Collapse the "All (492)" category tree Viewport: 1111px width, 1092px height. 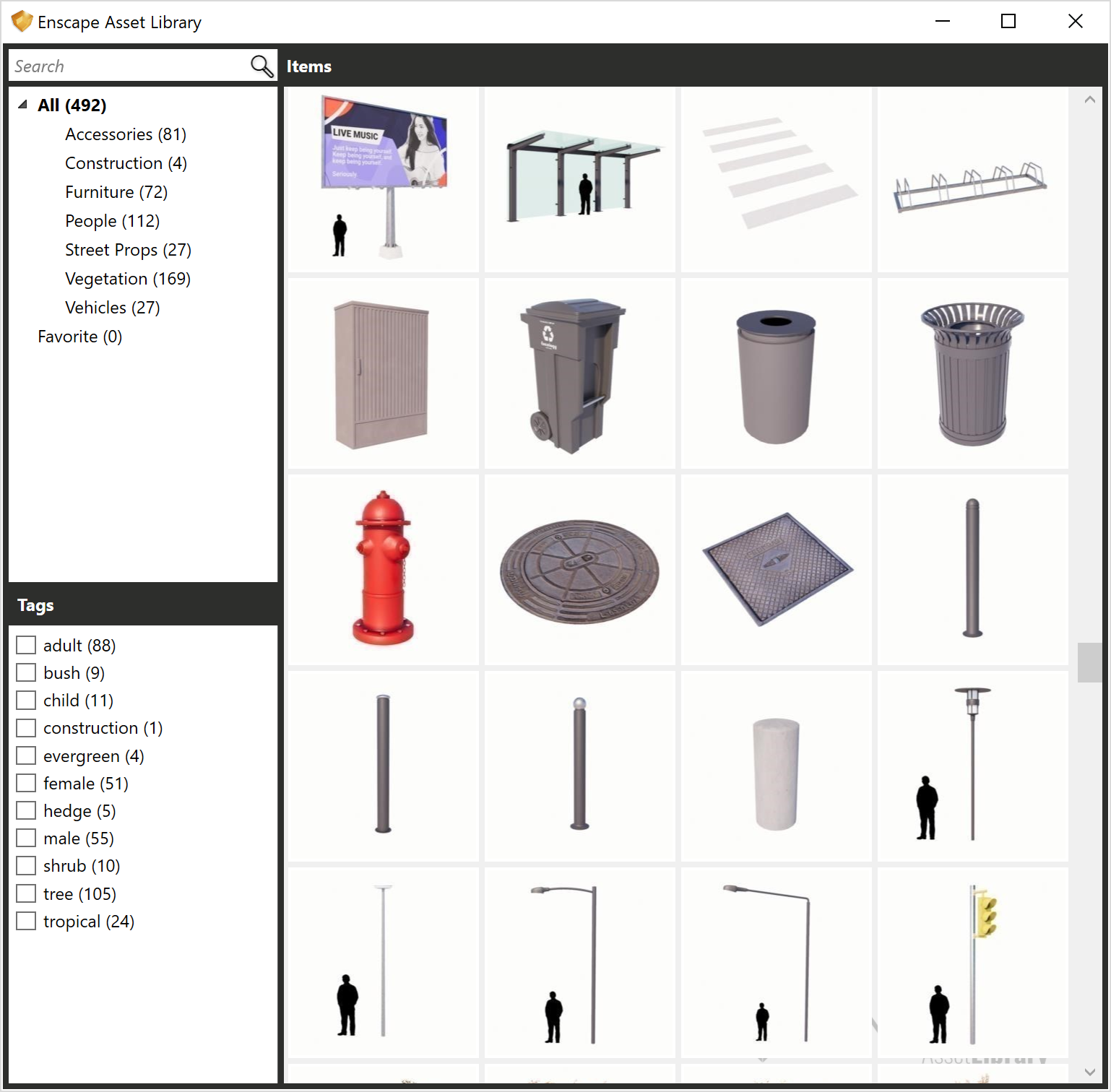pyautogui.click(x=22, y=105)
